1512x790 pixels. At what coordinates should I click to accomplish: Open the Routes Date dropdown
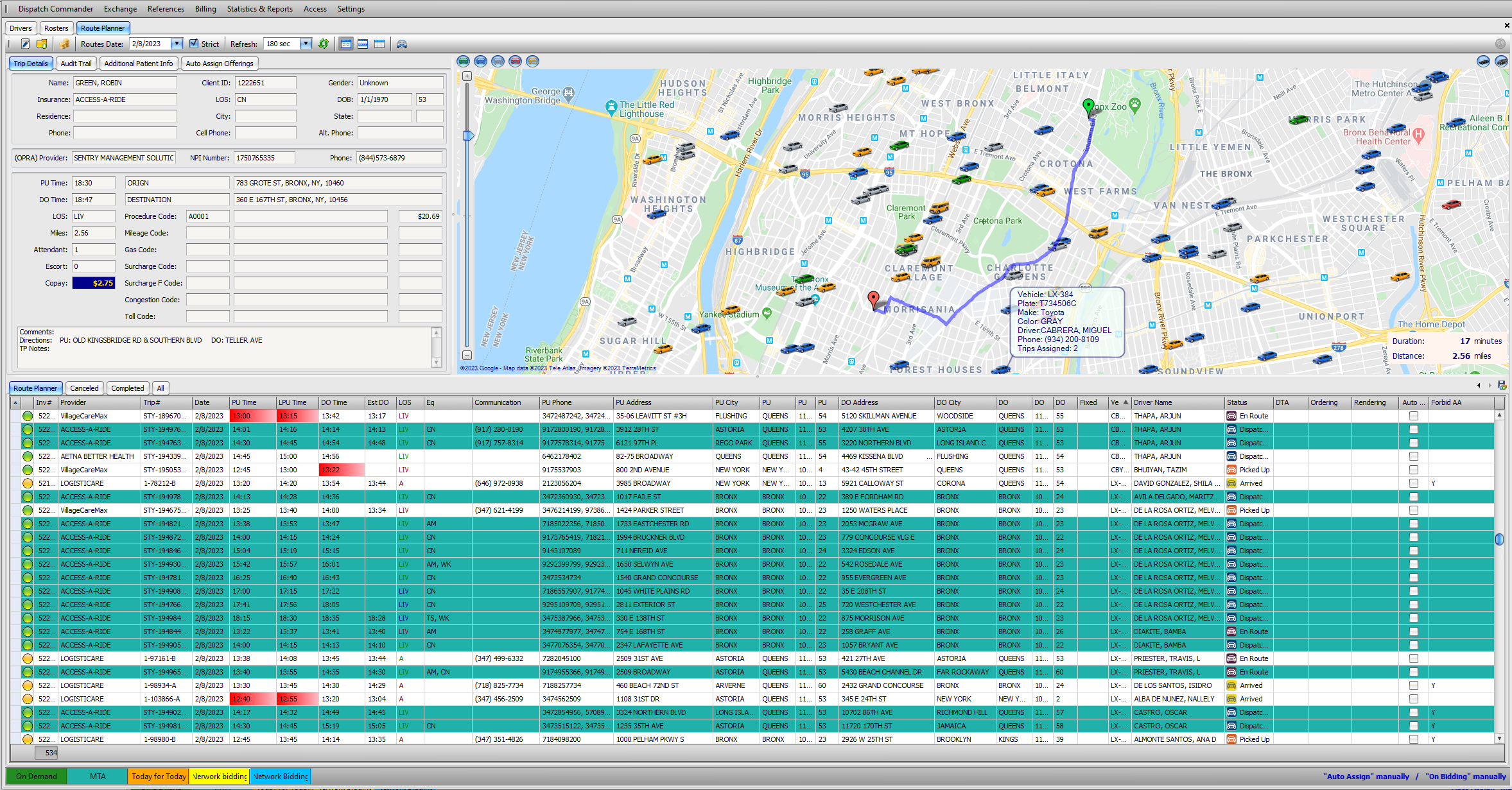click(x=177, y=44)
